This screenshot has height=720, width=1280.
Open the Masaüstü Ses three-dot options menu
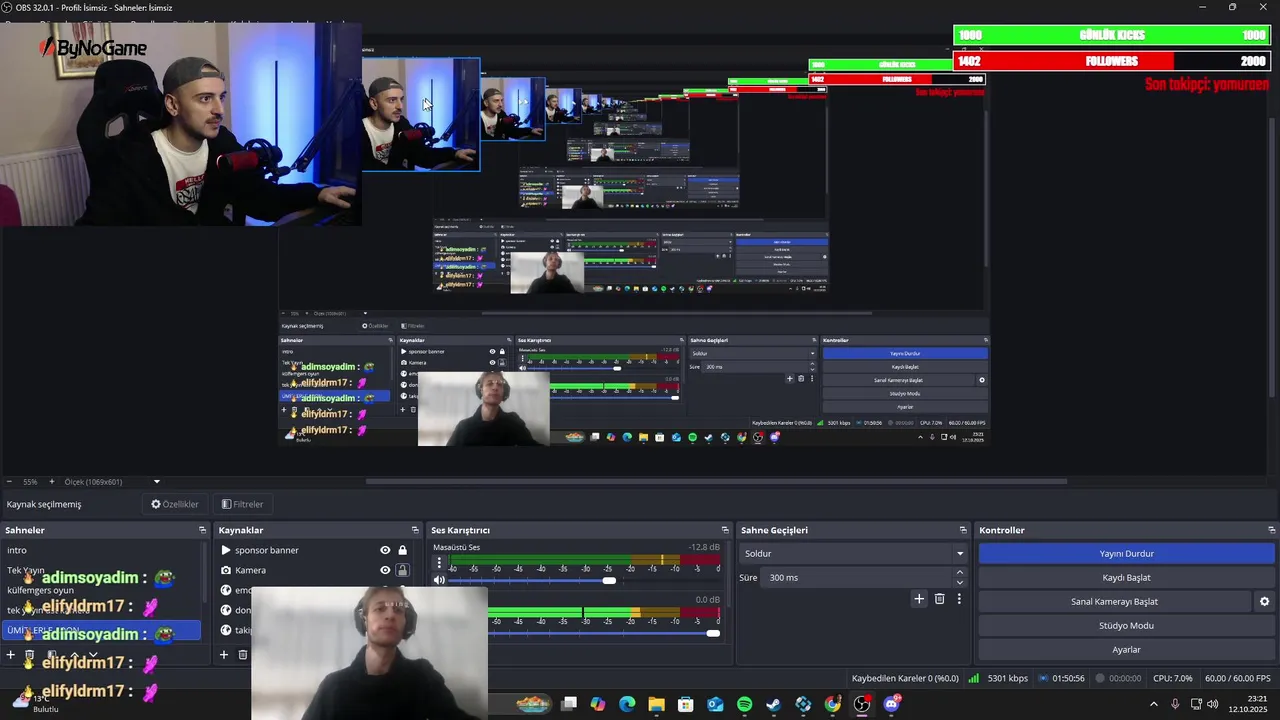point(439,563)
